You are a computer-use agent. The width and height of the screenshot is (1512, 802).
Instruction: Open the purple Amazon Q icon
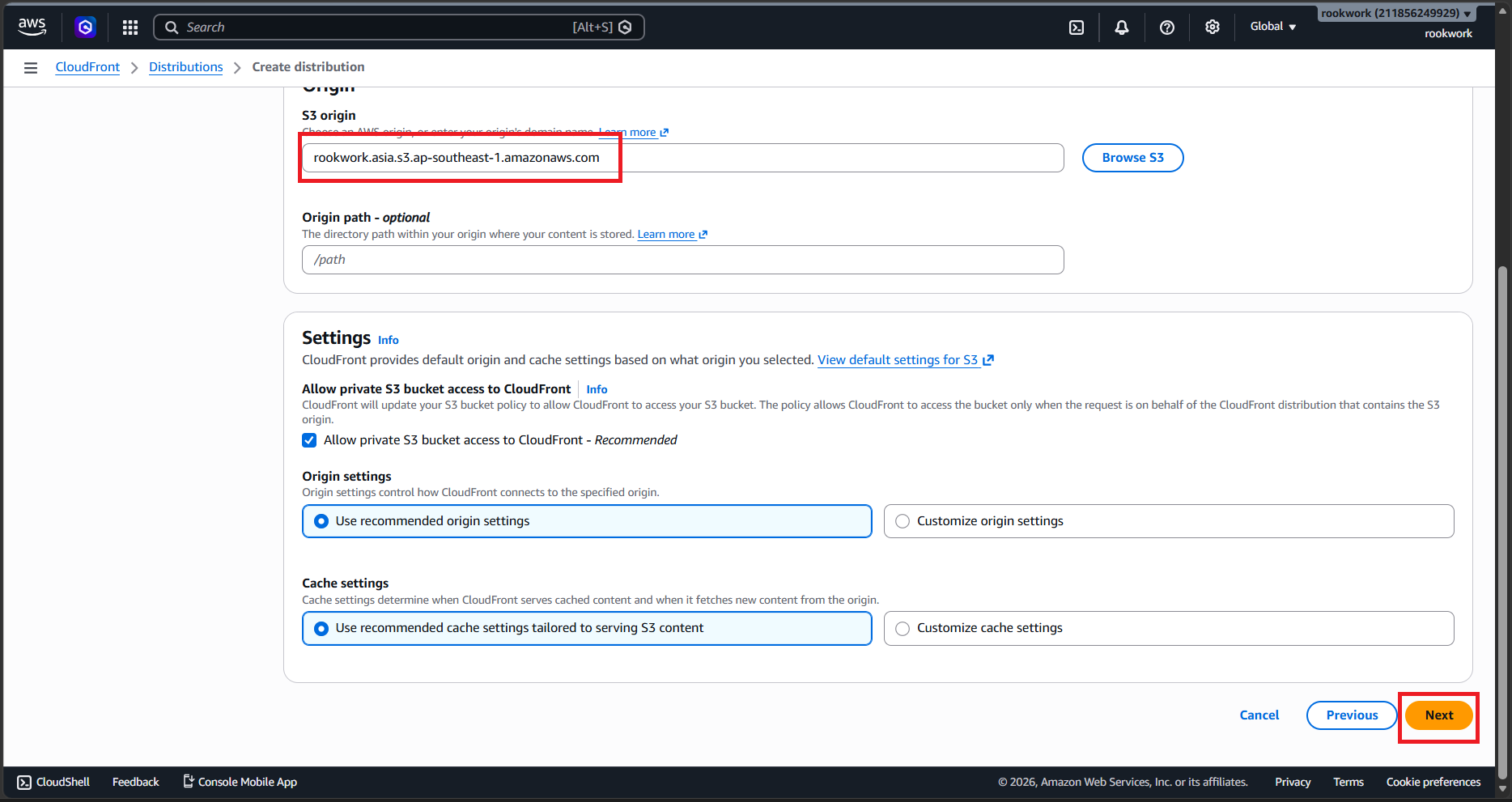(85, 27)
